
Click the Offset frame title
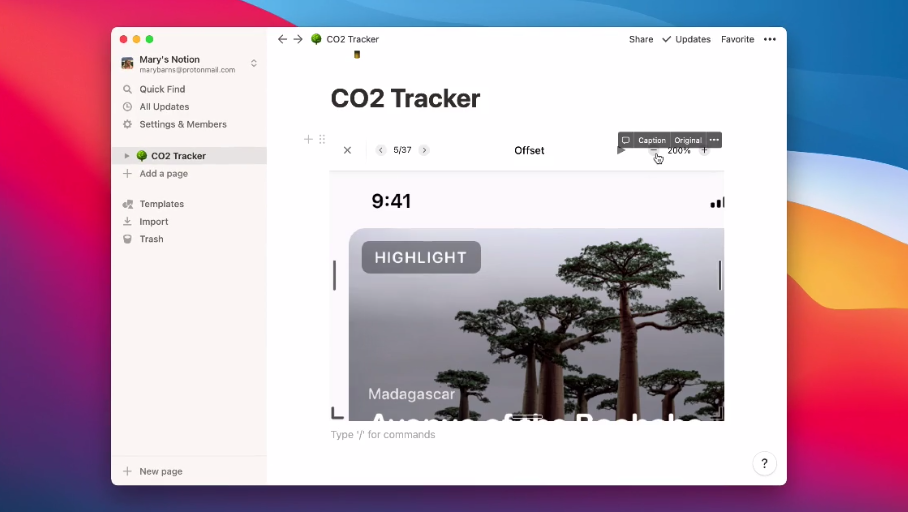pos(529,151)
